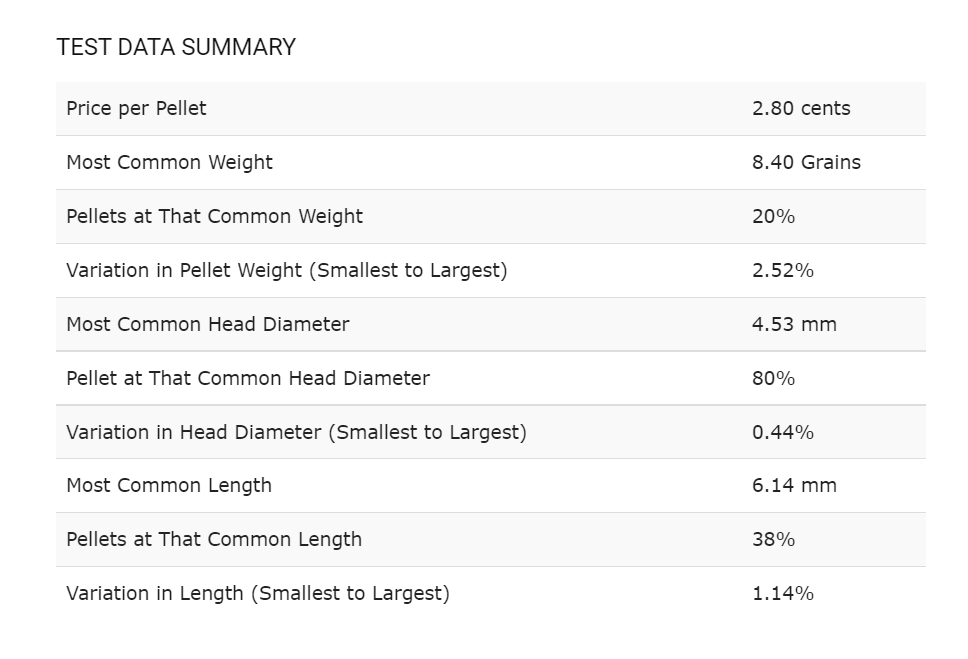Select the 6.14 mm value

(x=794, y=485)
